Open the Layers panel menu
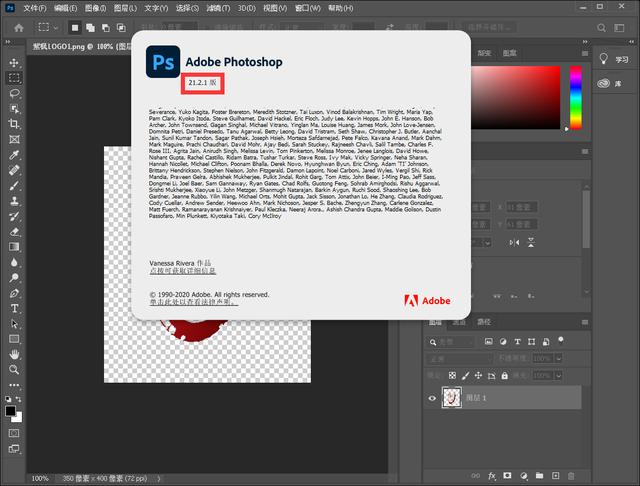 pyautogui.click(x=585, y=322)
